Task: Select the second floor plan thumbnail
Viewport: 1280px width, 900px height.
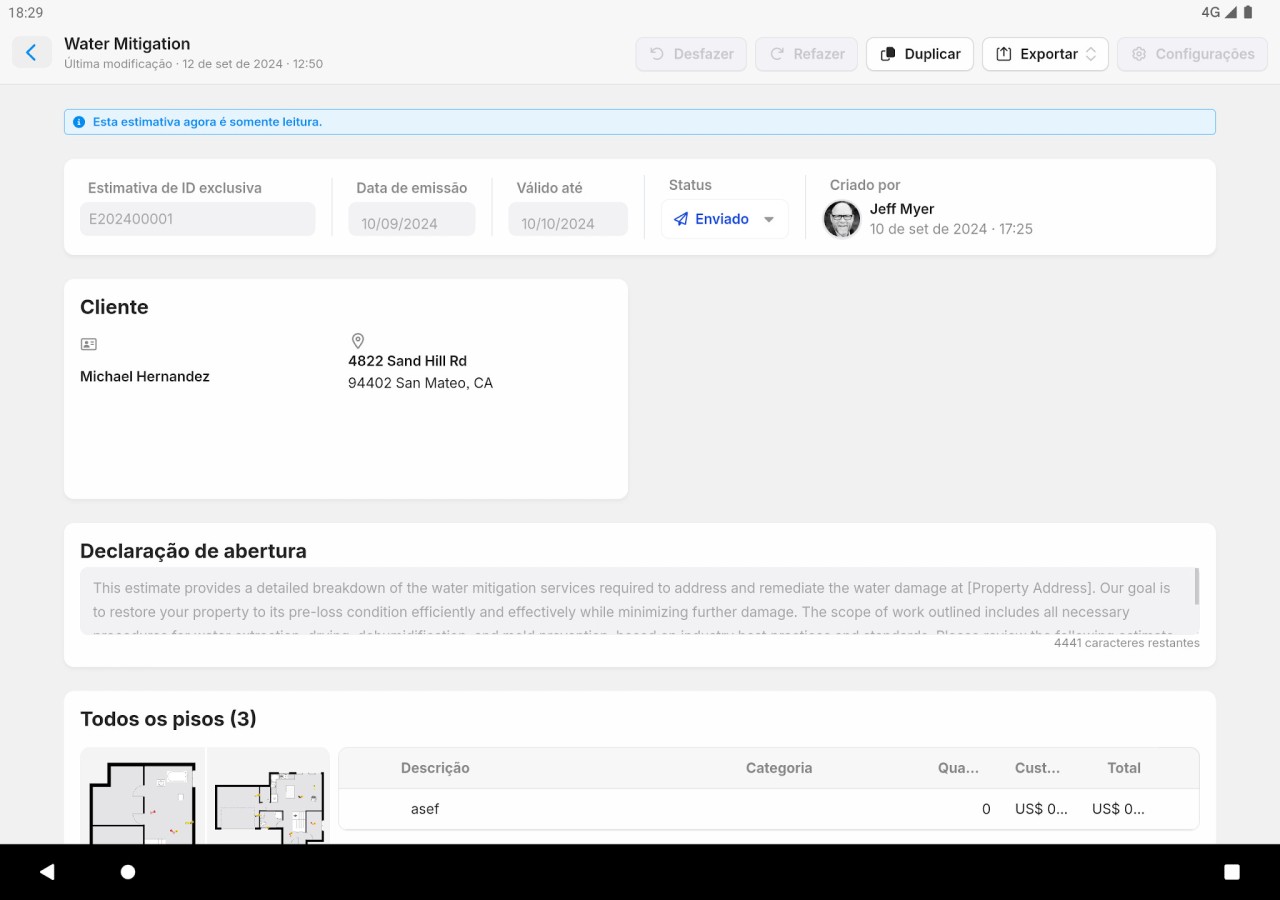Action: click(x=268, y=797)
